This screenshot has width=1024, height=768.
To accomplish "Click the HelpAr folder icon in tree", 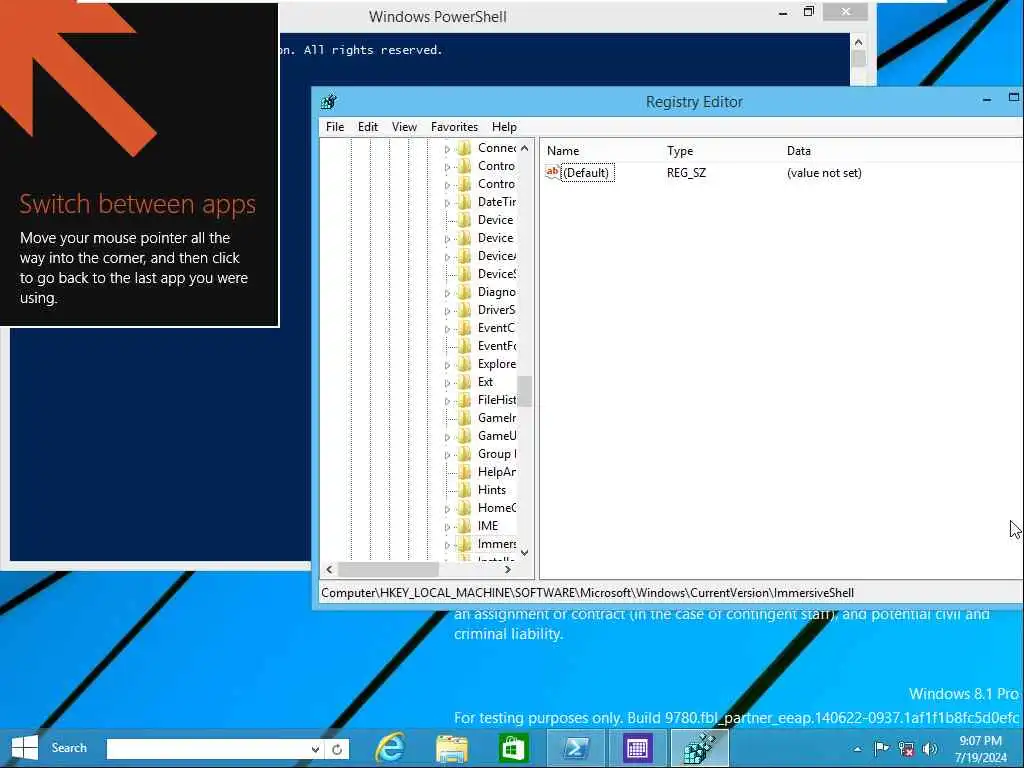I will (x=464, y=472).
